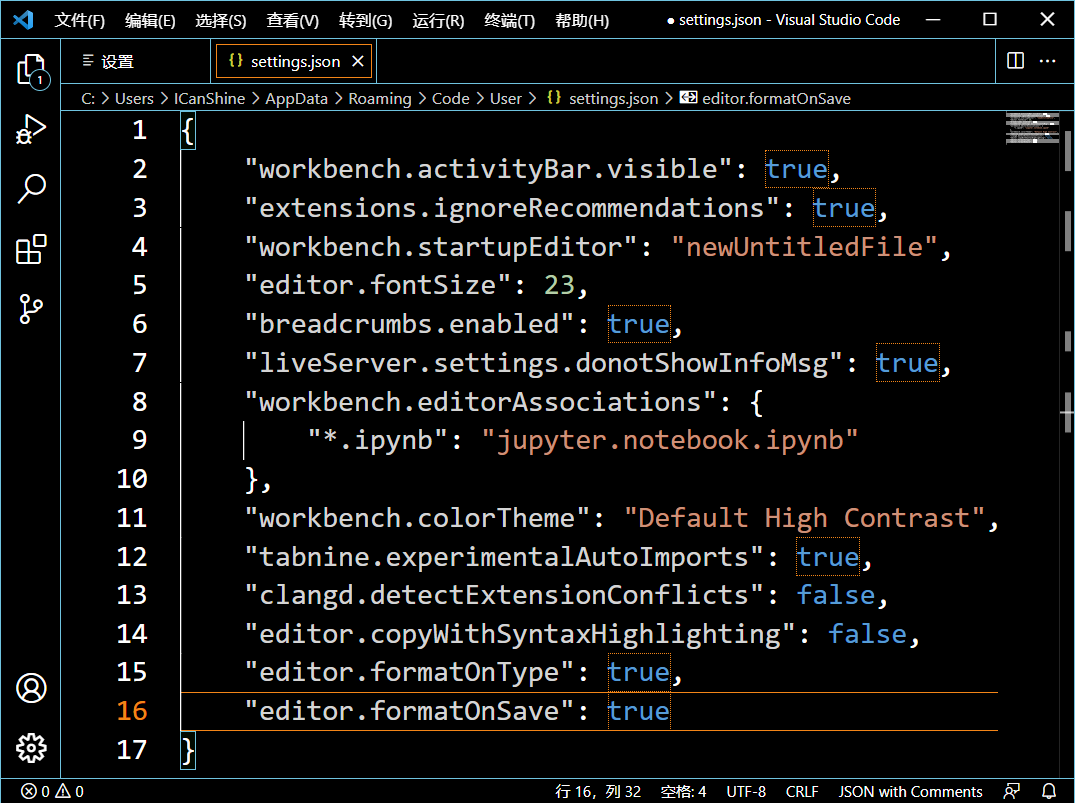The width and height of the screenshot is (1075, 803).
Task: Click breadcrumb segment Users
Action: pyautogui.click(x=134, y=99)
